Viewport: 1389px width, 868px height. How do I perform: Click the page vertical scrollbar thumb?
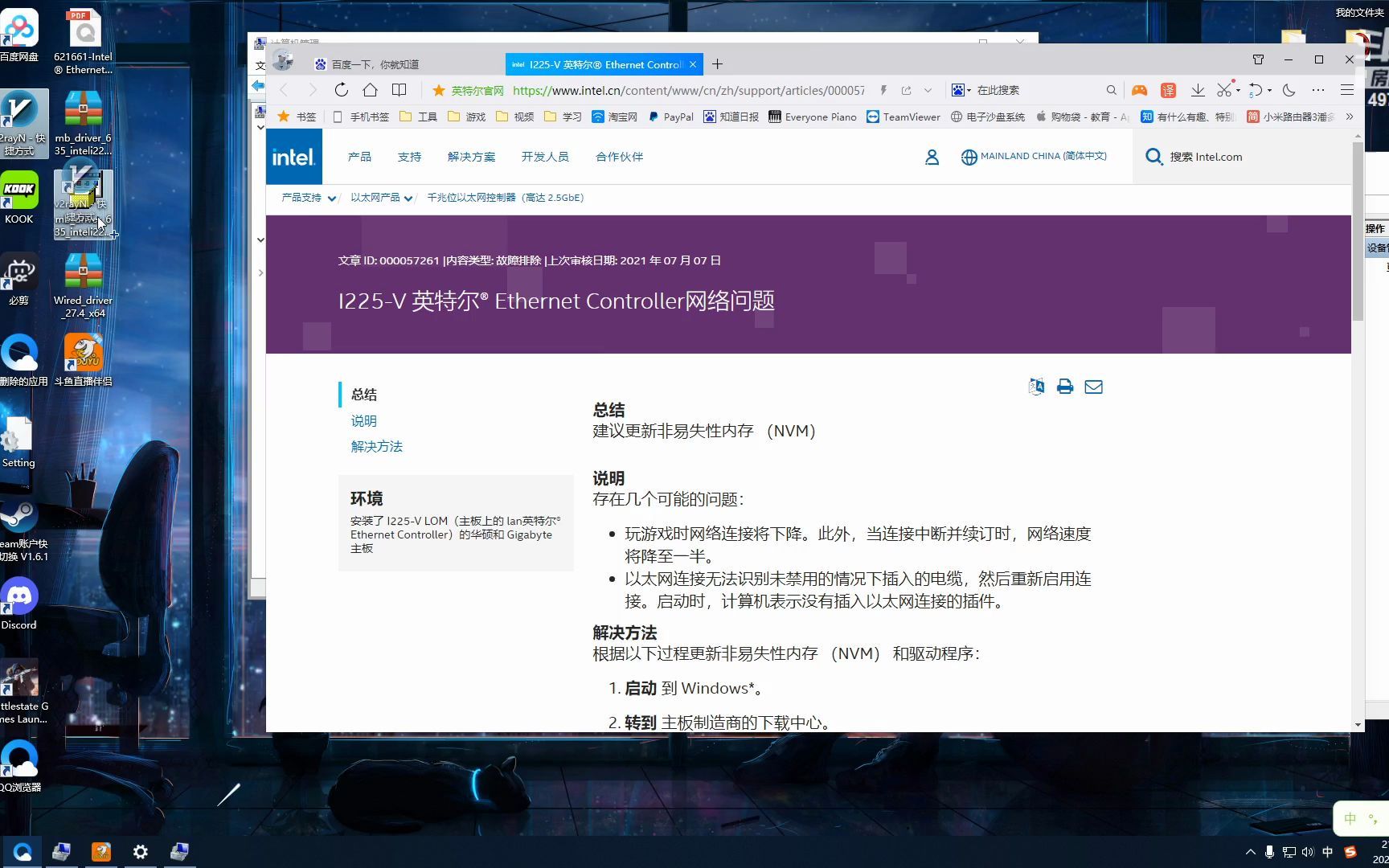1358,231
